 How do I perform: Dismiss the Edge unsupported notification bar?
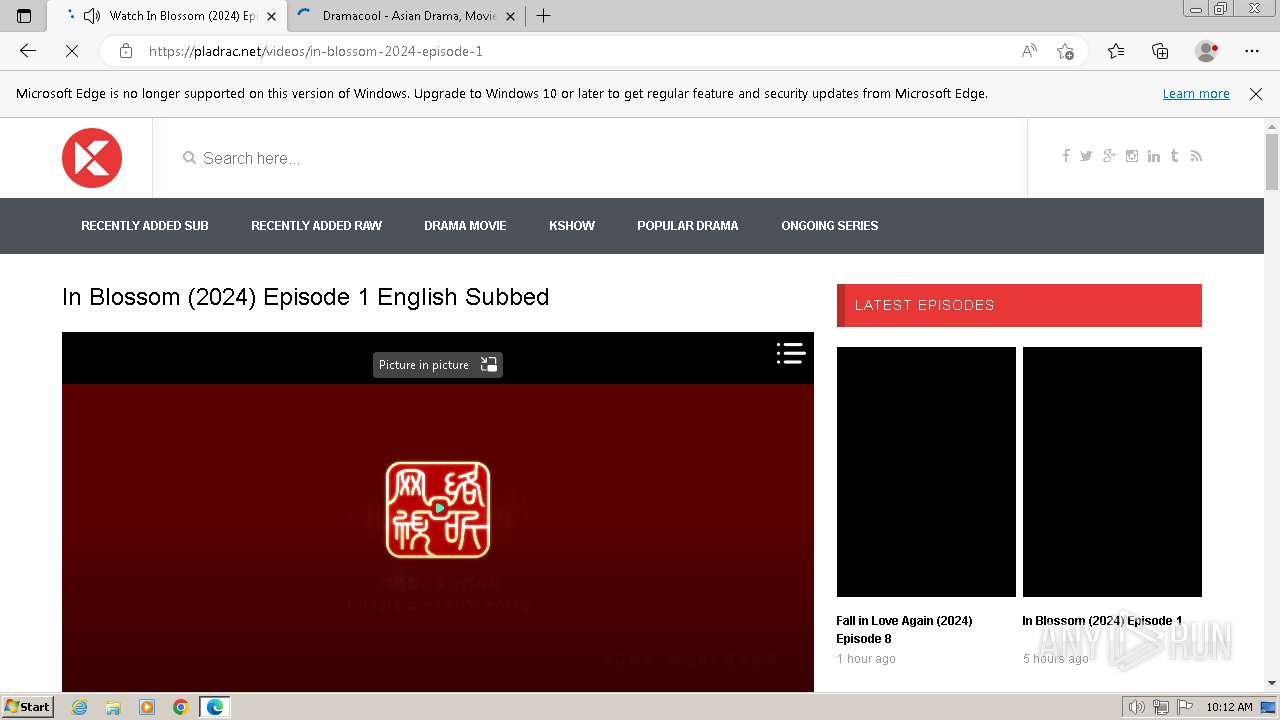pos(1256,94)
